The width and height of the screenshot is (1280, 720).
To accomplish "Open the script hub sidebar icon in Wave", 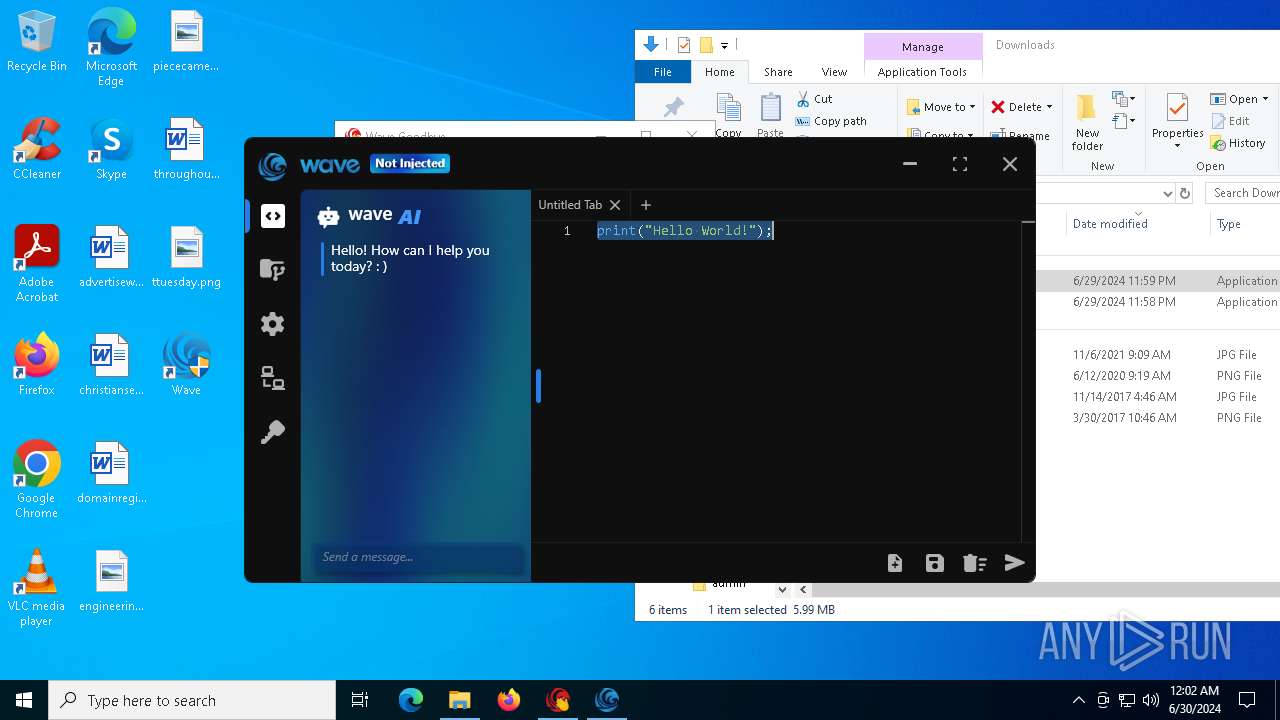I will (x=273, y=270).
